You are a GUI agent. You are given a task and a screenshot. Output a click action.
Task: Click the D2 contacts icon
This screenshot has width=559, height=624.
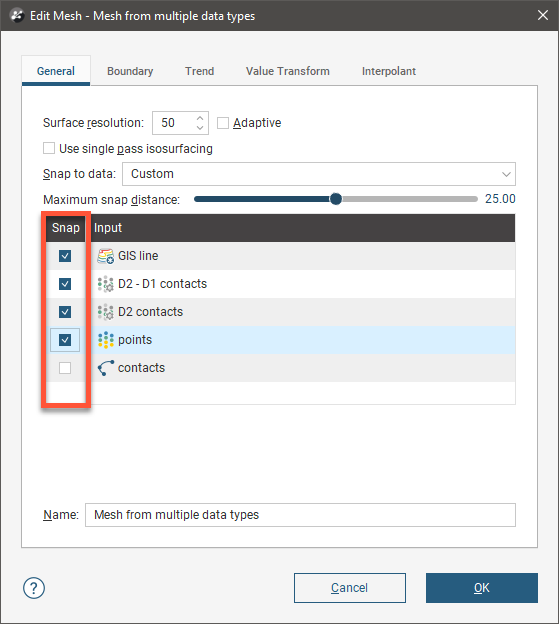(105, 312)
